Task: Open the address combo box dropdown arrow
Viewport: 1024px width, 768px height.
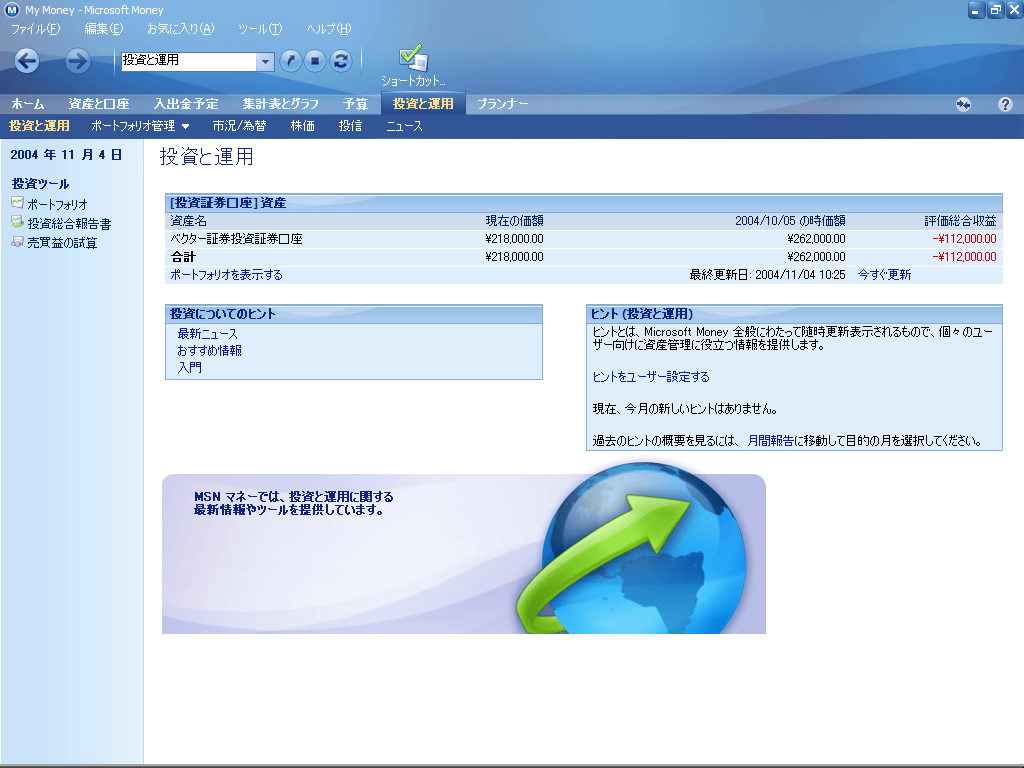Action: click(264, 61)
